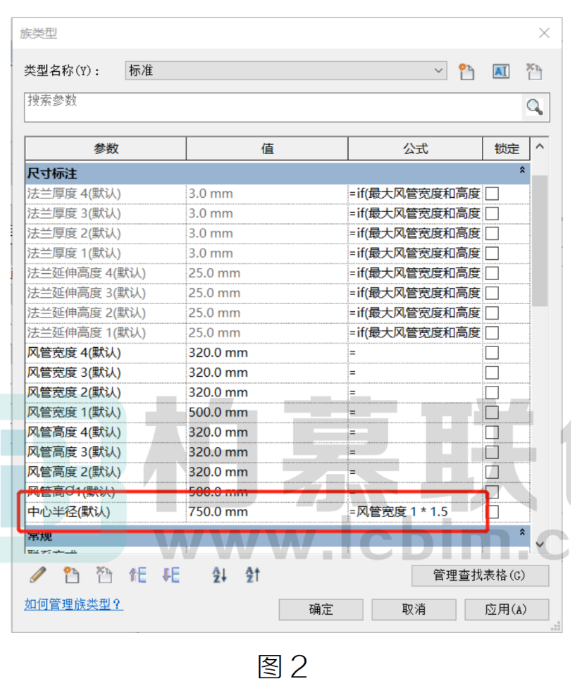
Task: Open the 类型名称 dropdown showing 标准
Action: click(x=286, y=71)
